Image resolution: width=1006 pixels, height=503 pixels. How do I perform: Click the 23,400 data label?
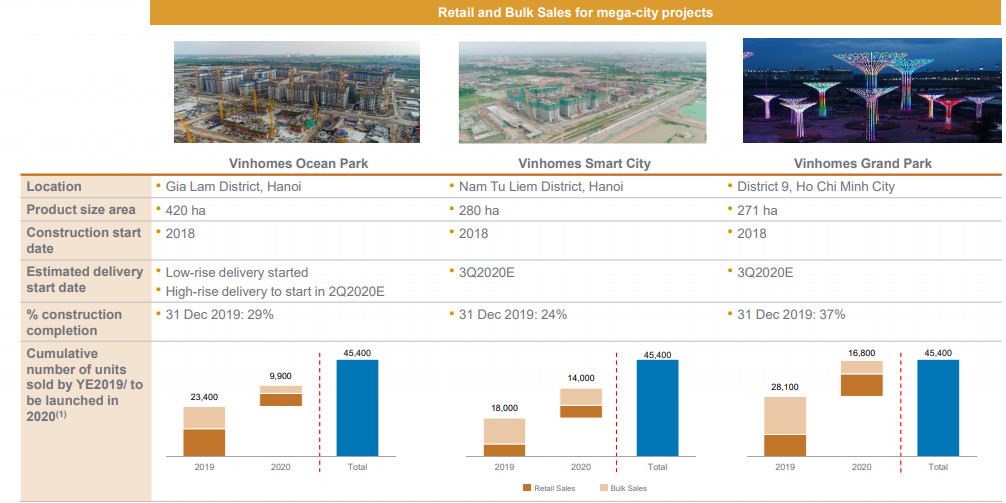tap(204, 397)
